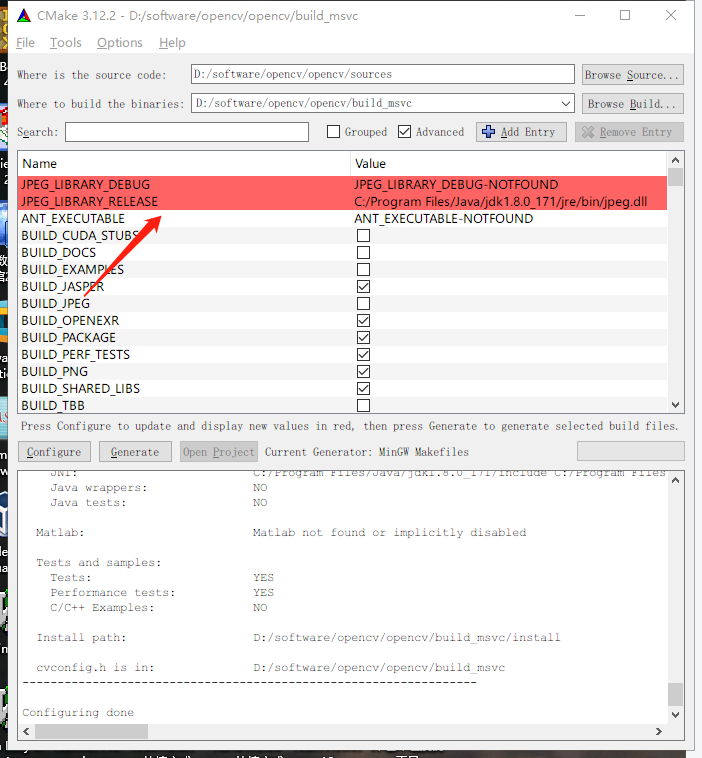Click 'Configuring done' in output log
Image resolution: width=702 pixels, height=758 pixels.
point(78,713)
